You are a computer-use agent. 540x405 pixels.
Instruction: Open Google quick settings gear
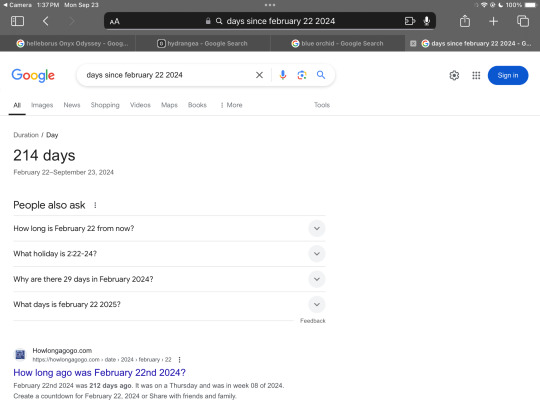(454, 75)
